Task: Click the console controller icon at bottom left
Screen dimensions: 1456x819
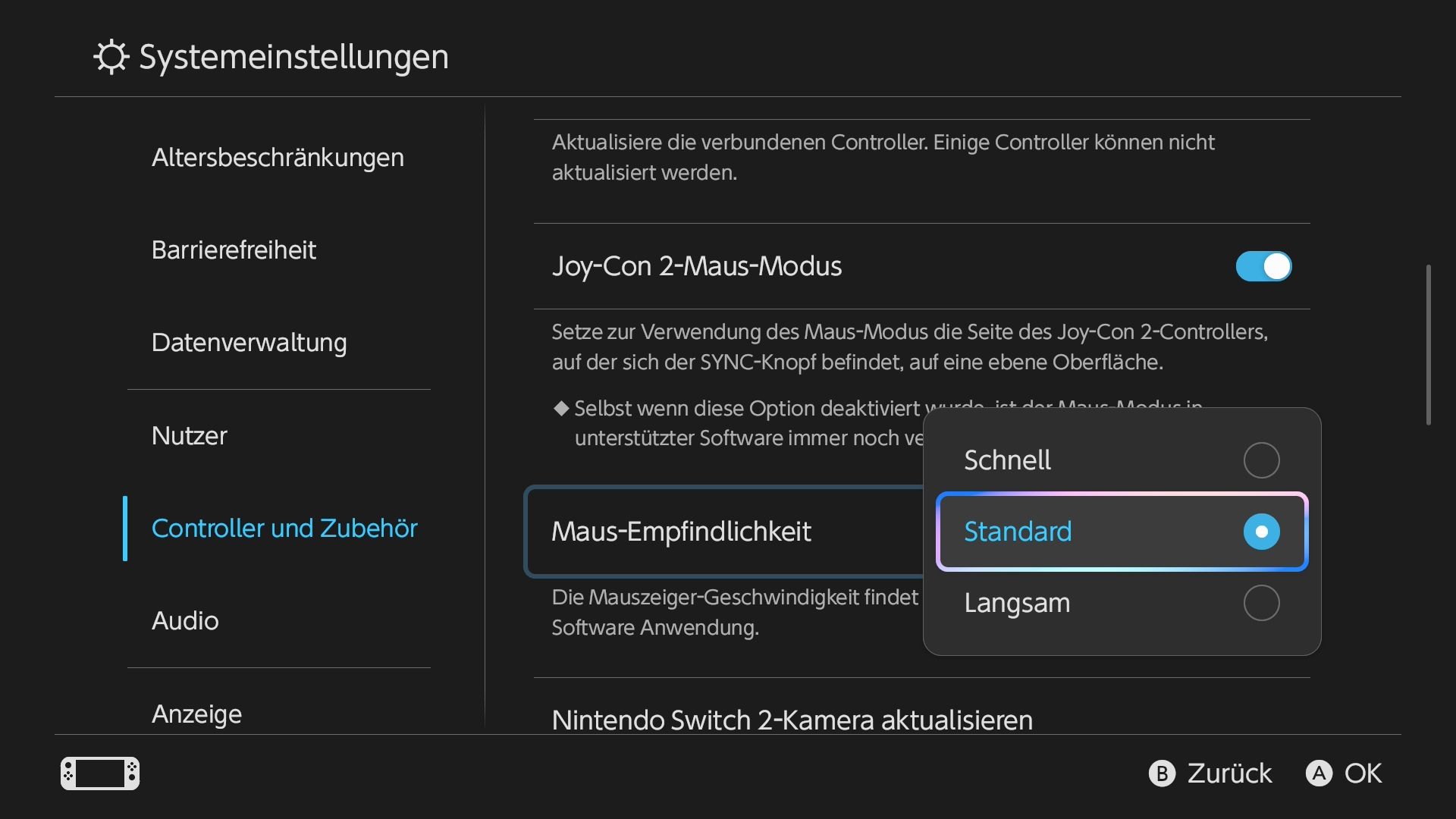Action: 100,773
